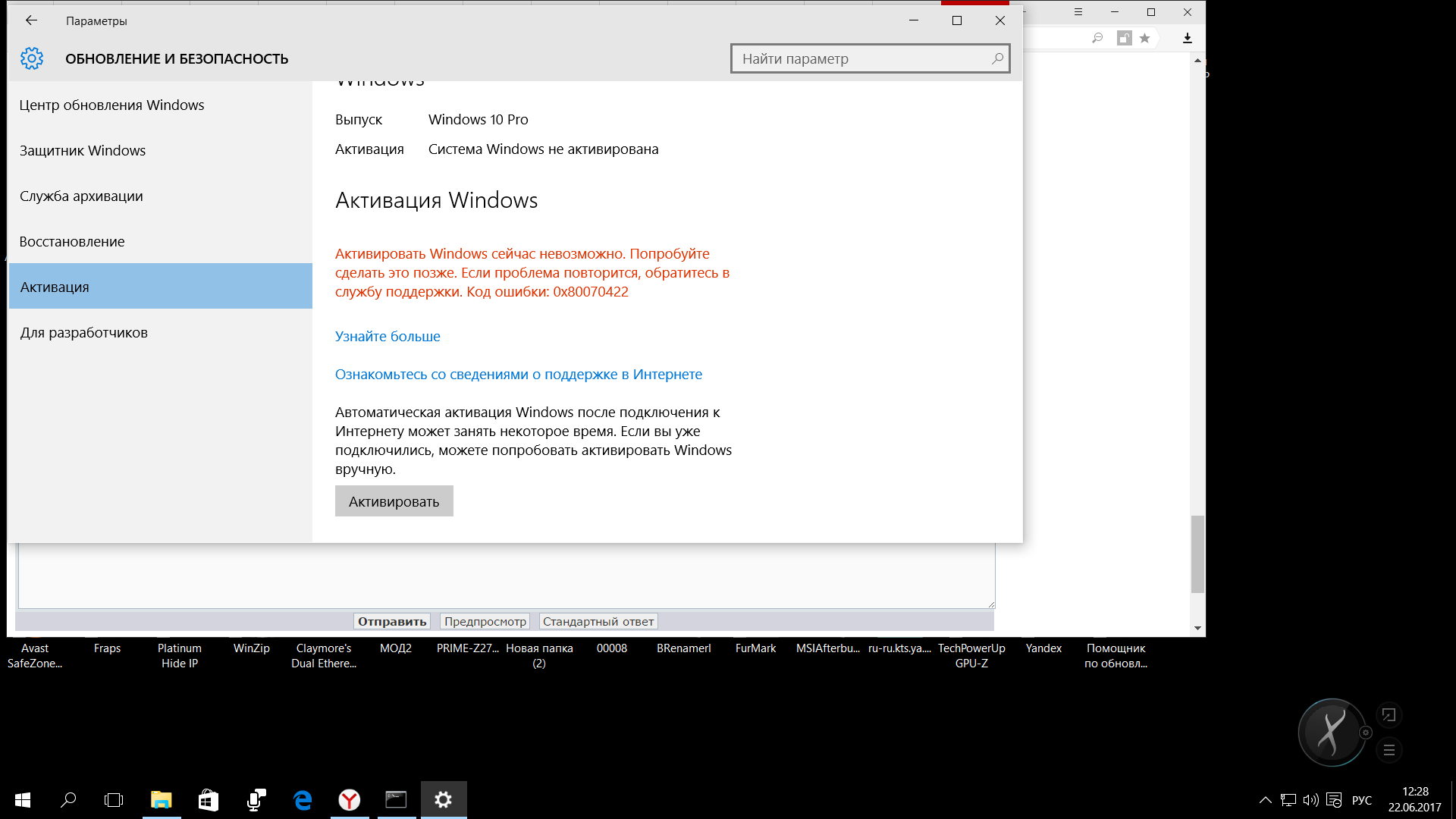Click the Отправить button below text area
Image resolution: width=1456 pixels, height=819 pixels.
pyautogui.click(x=392, y=621)
